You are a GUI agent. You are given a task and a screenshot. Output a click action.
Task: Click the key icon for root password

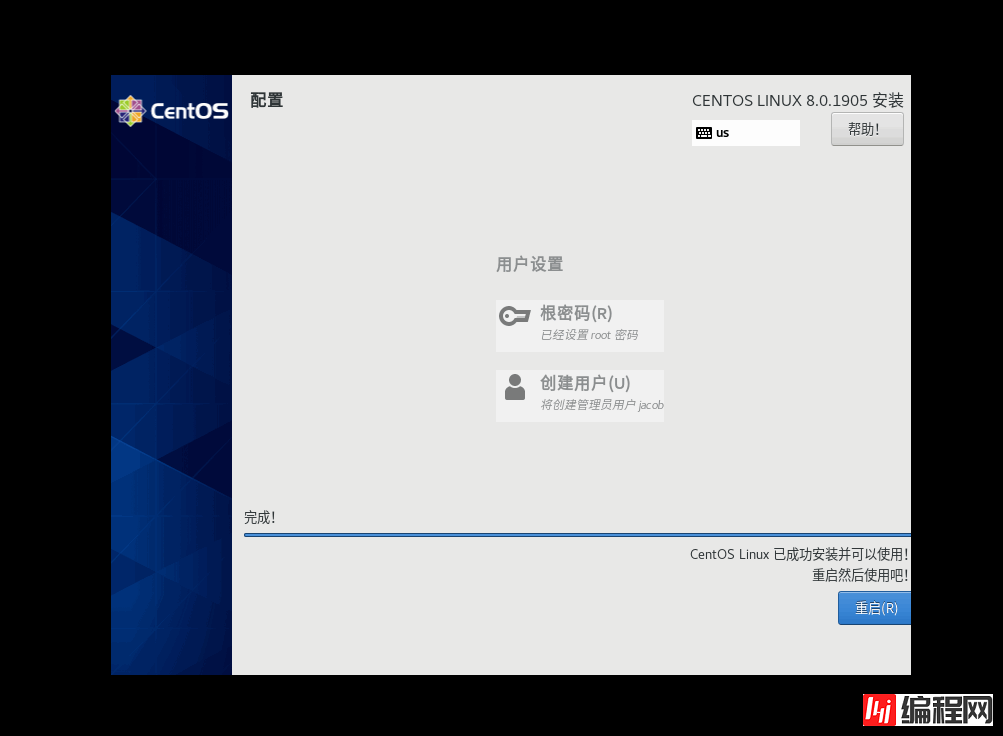[x=514, y=316]
